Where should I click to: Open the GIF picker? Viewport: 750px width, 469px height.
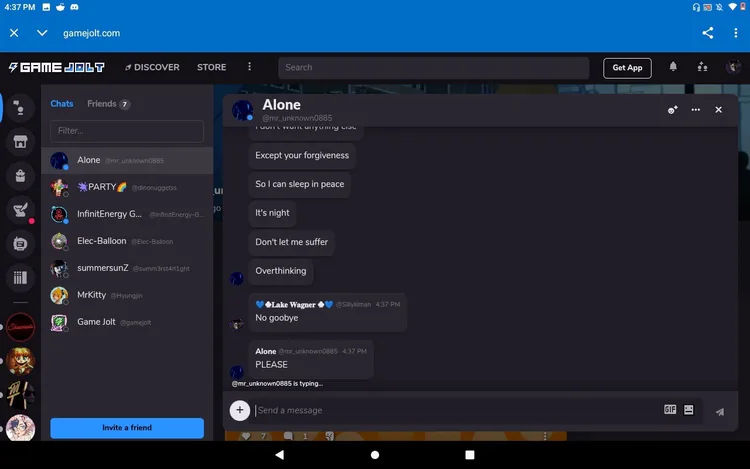tap(670, 410)
